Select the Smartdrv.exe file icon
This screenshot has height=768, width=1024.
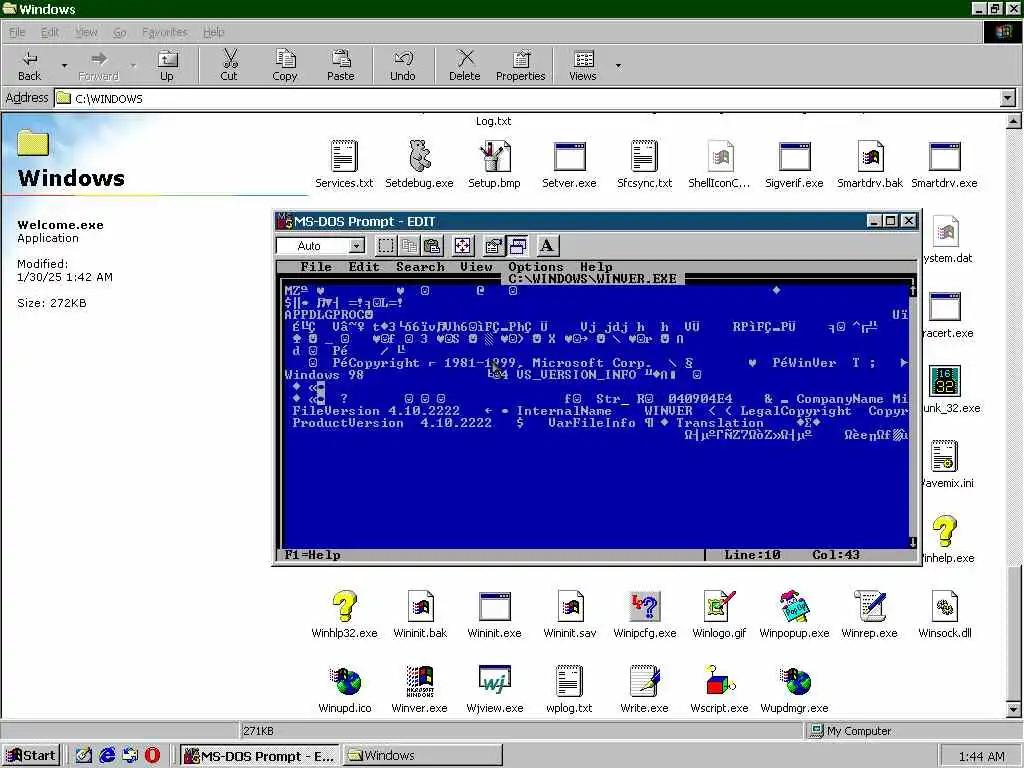[944, 157]
